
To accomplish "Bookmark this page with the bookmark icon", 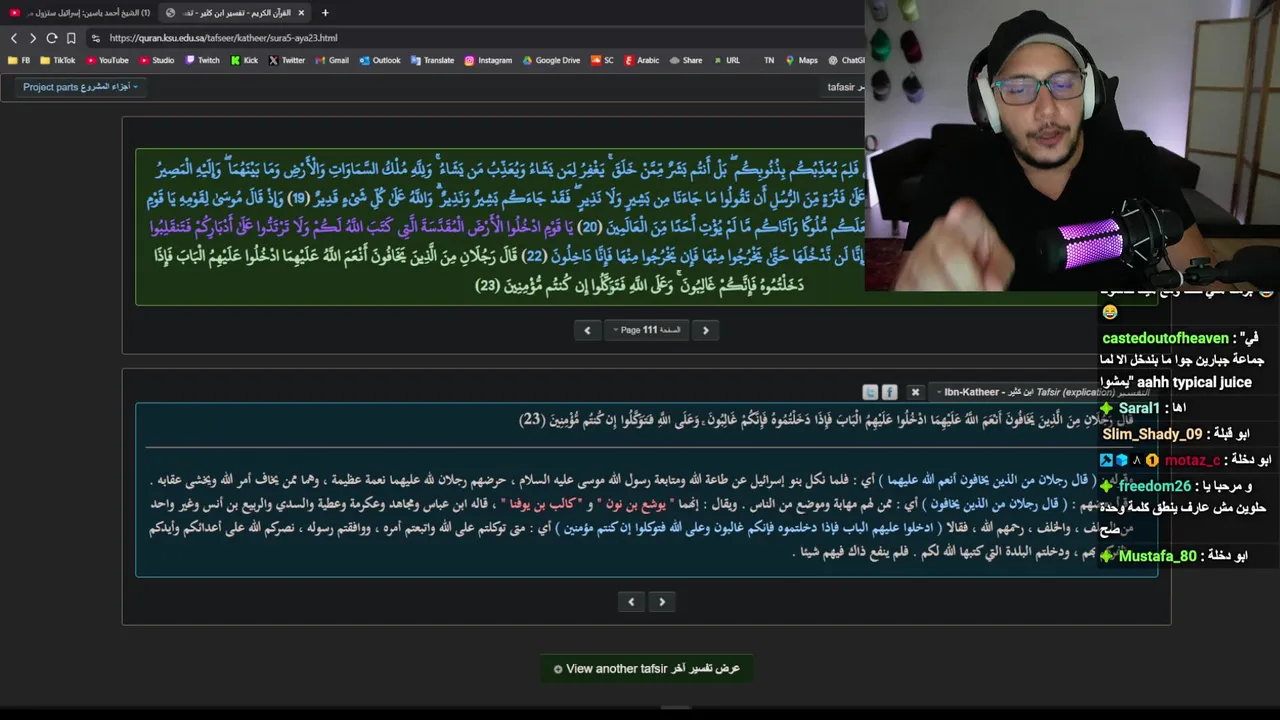I will pos(71,38).
